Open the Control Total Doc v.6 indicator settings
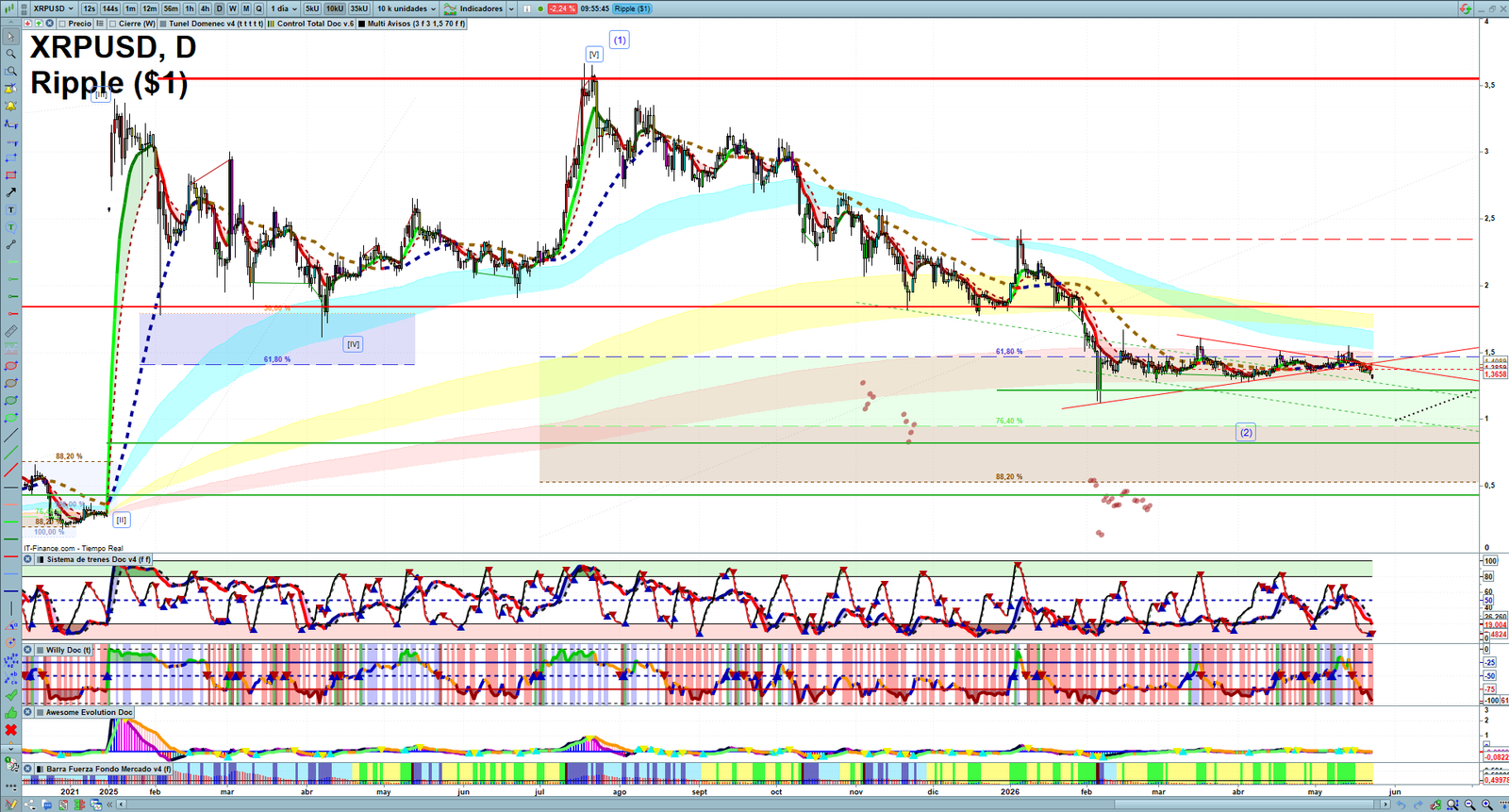This screenshot has width=1509, height=812. [x=311, y=24]
